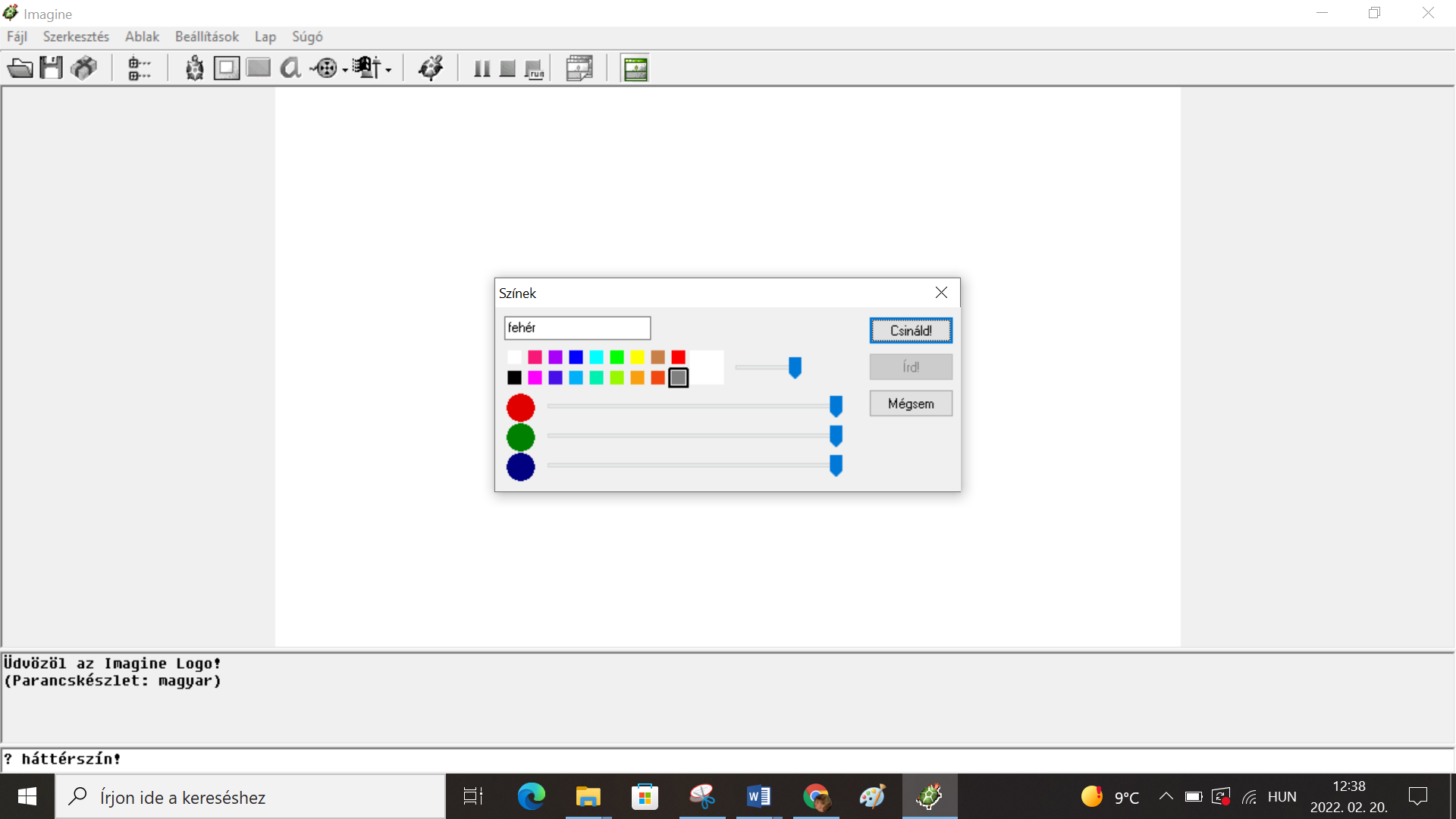Open the Beállítások menu
The width and height of the screenshot is (1456, 819).
coord(206,36)
